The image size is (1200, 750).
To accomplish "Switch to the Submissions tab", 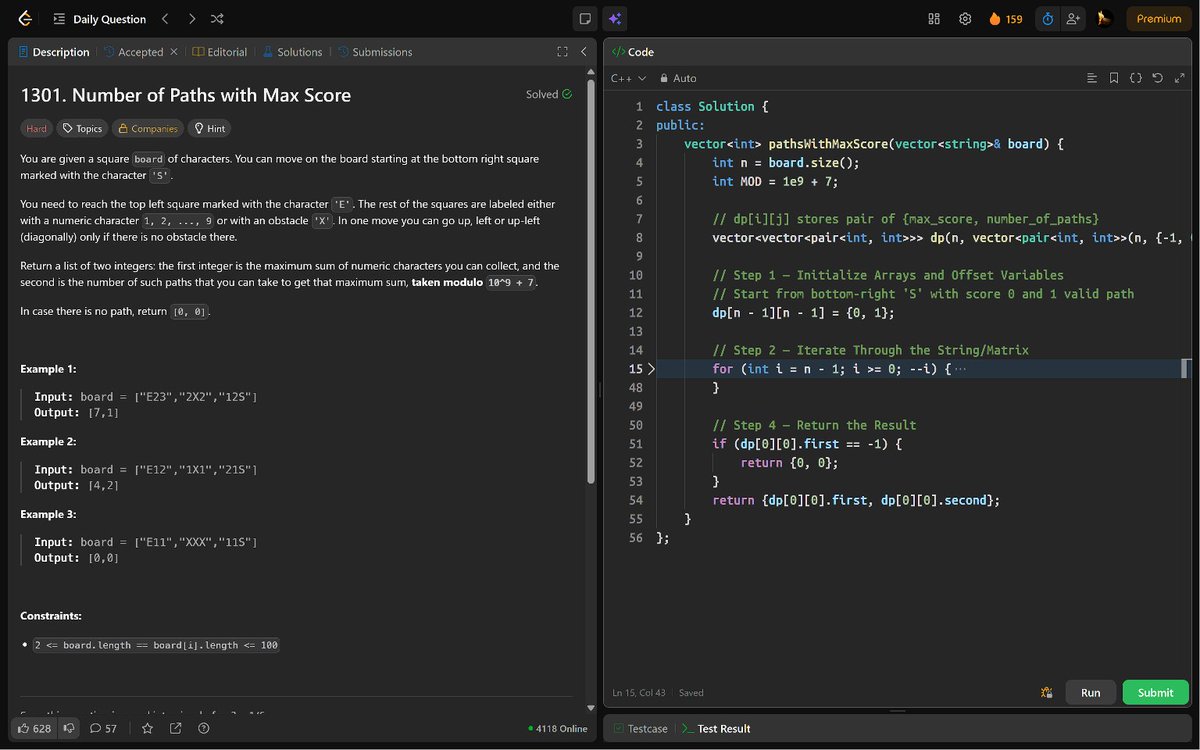I will tap(375, 52).
